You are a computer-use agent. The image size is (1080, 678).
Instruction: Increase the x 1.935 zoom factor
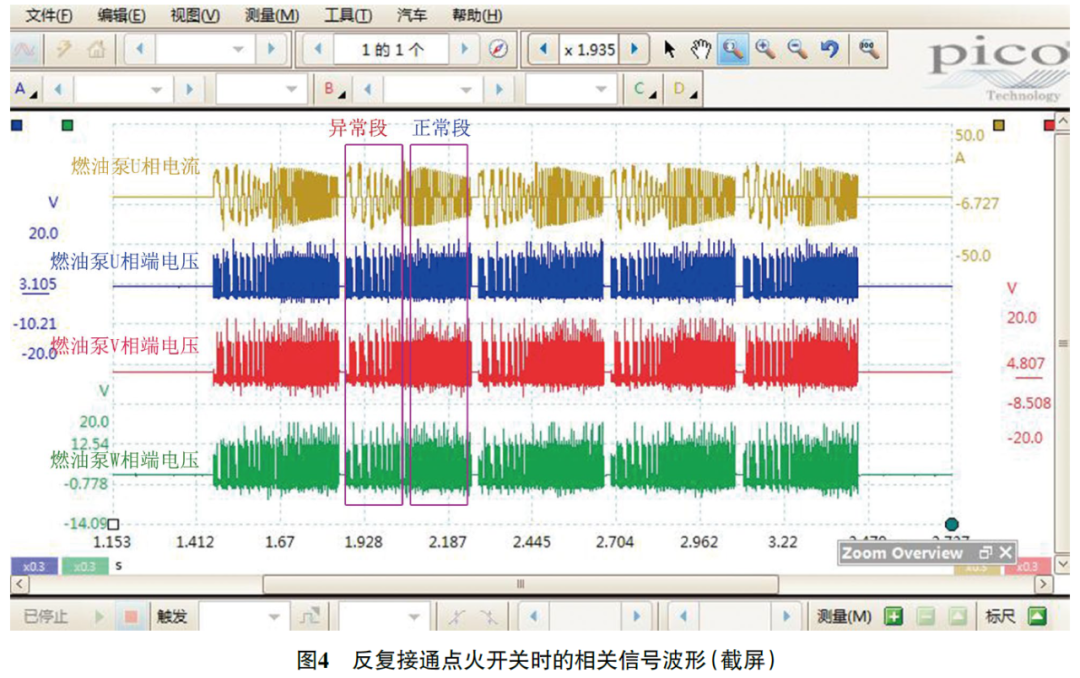click(635, 50)
